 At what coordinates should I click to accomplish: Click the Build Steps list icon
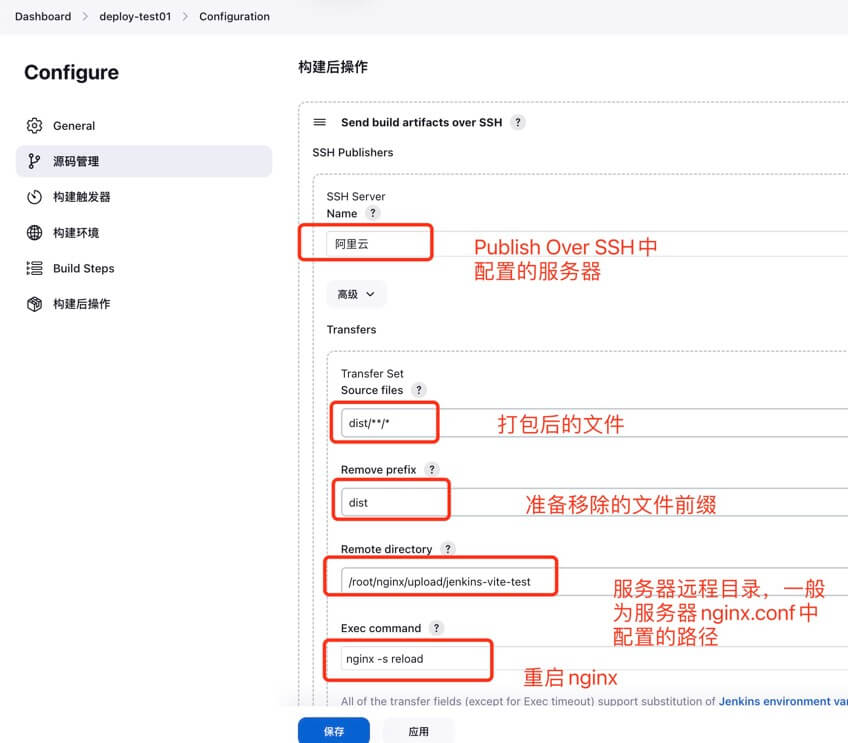35,268
